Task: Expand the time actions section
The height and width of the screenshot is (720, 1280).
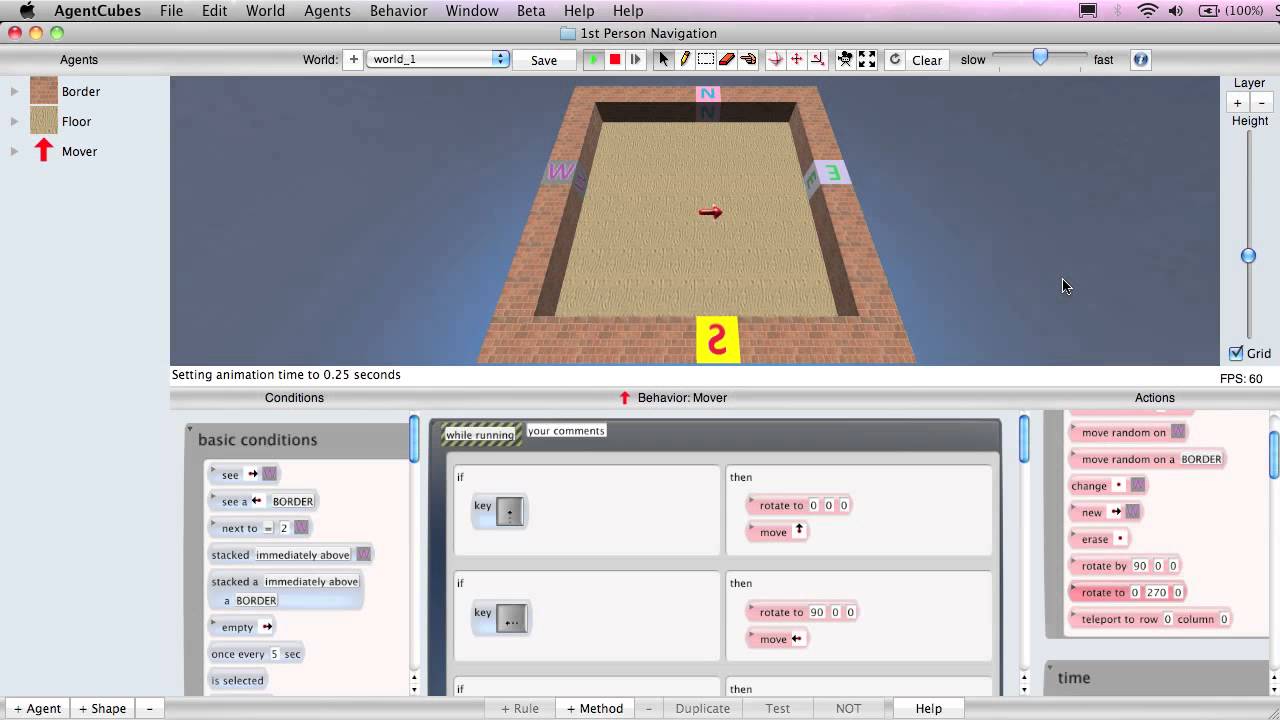Action: pos(1050,667)
